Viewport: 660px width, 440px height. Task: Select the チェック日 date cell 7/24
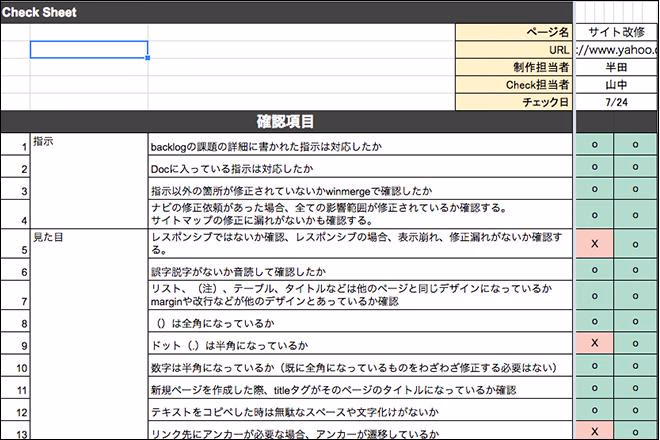(617, 102)
